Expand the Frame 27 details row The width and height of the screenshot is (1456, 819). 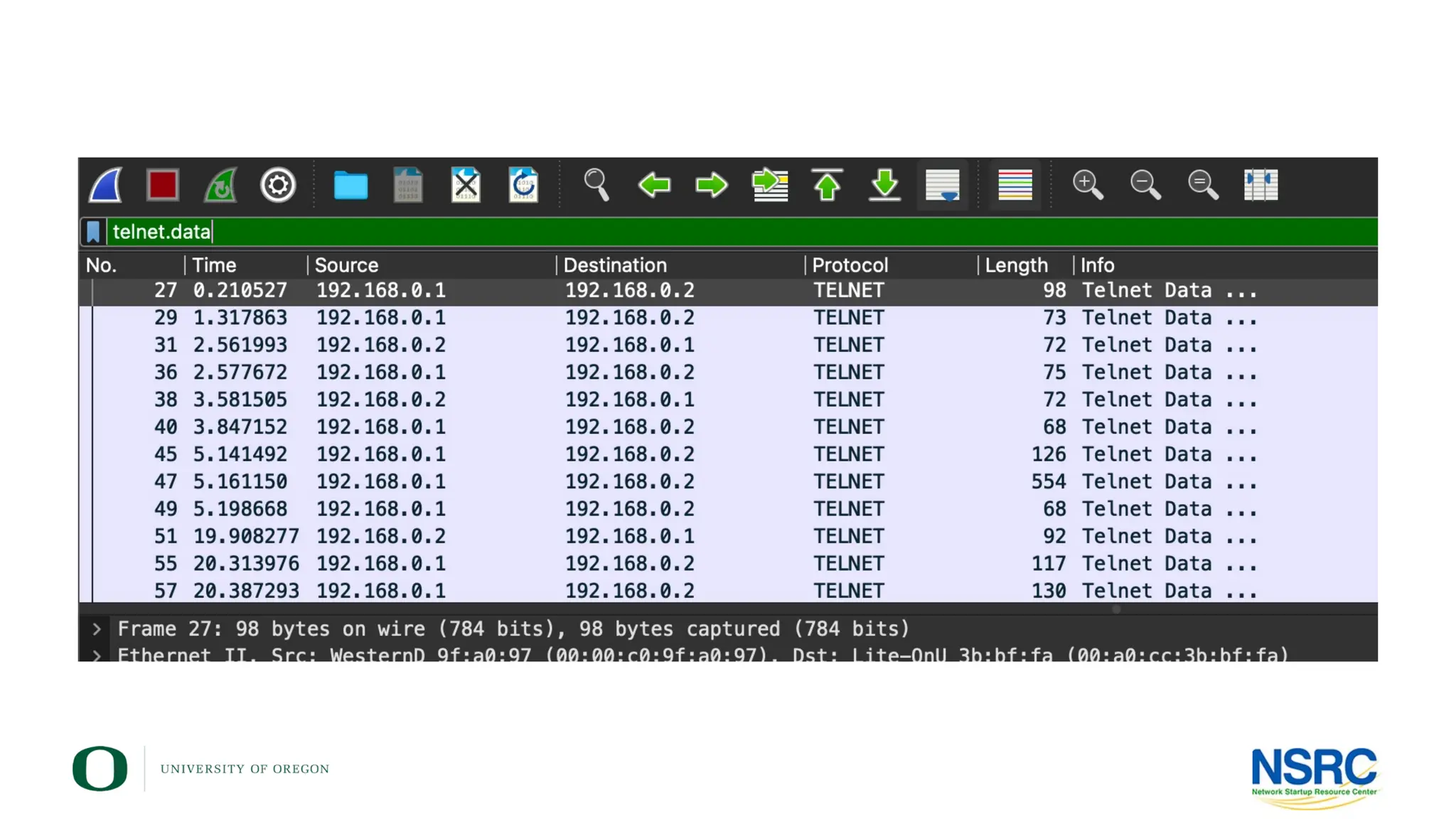click(x=97, y=629)
